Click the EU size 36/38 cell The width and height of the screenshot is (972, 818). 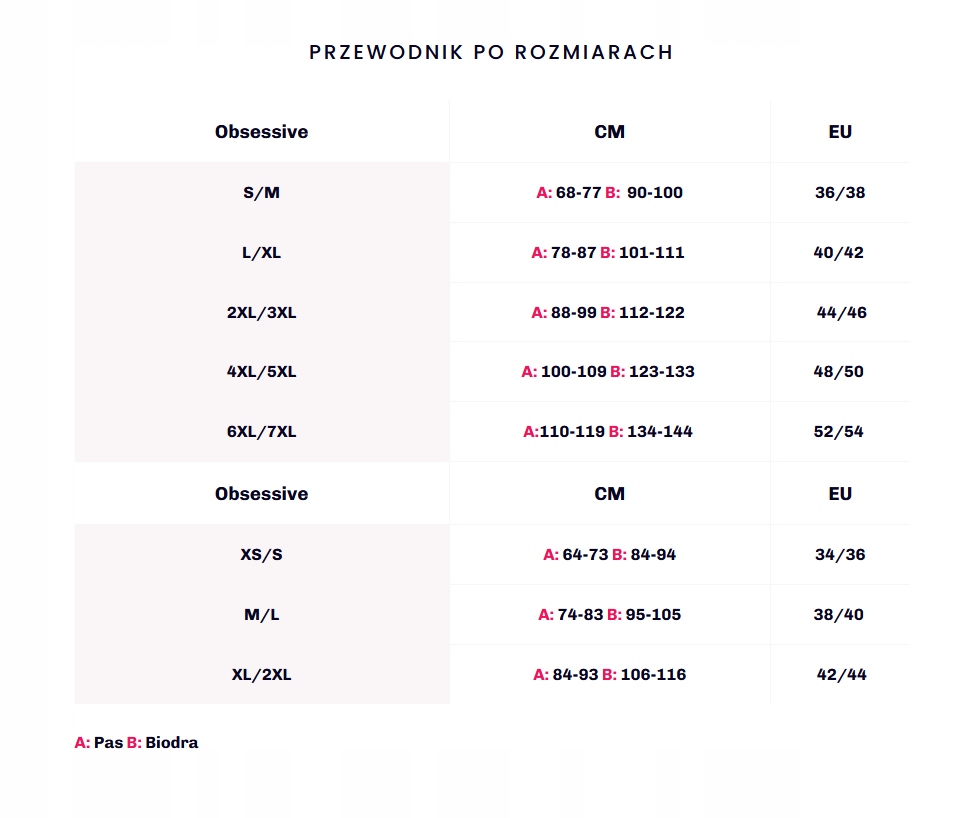point(840,193)
